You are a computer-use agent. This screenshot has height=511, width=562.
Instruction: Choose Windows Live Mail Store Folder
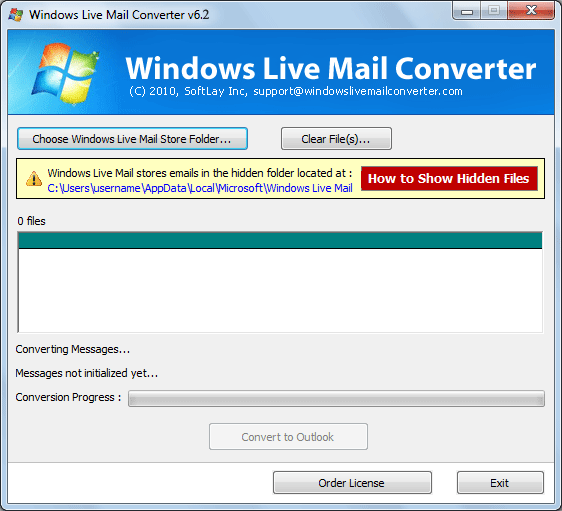click(x=132, y=139)
